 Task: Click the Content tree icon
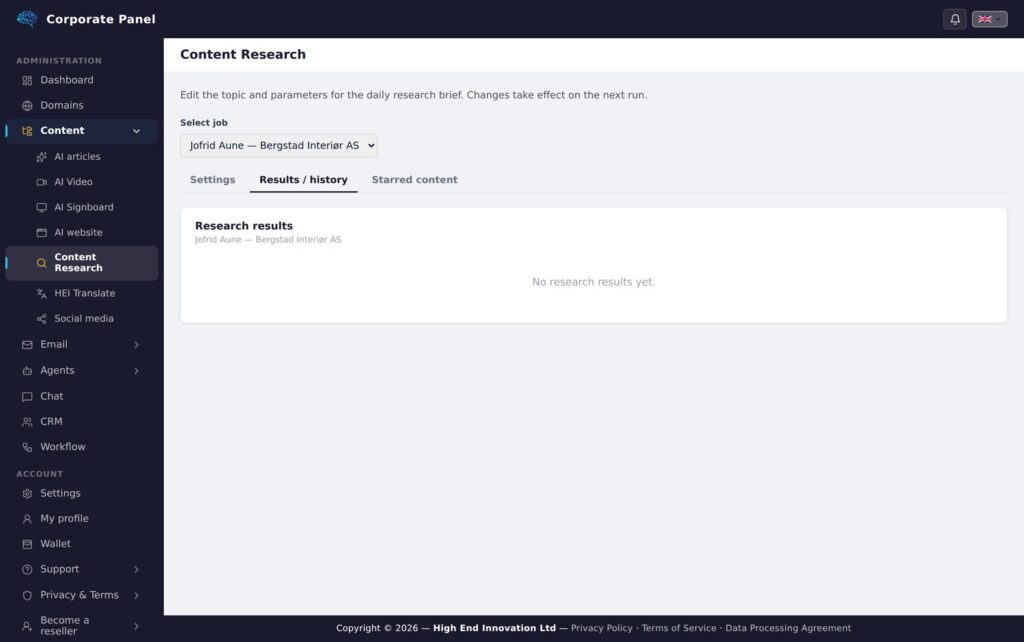pyautogui.click(x=27, y=131)
